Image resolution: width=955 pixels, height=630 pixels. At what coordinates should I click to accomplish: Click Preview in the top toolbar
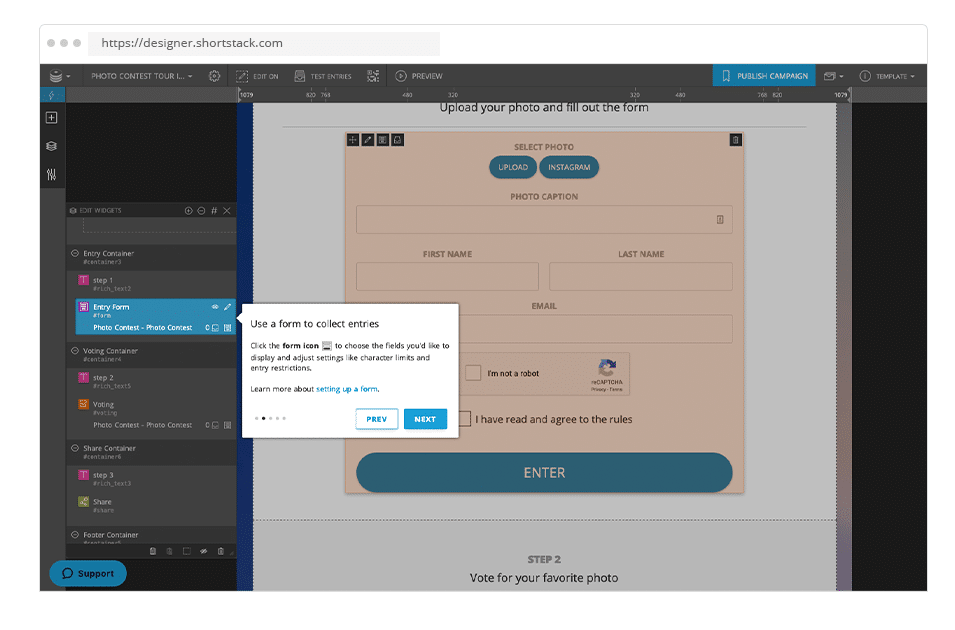point(418,76)
